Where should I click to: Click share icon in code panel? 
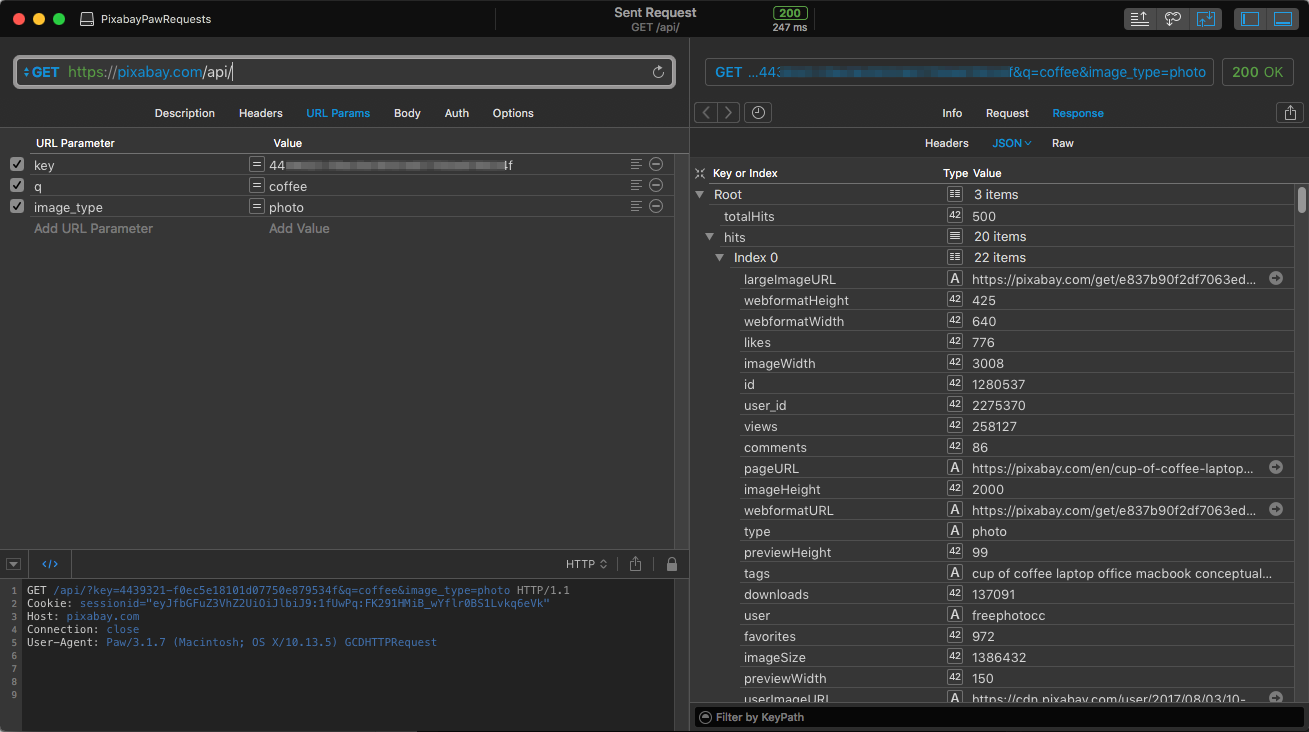tap(635, 564)
